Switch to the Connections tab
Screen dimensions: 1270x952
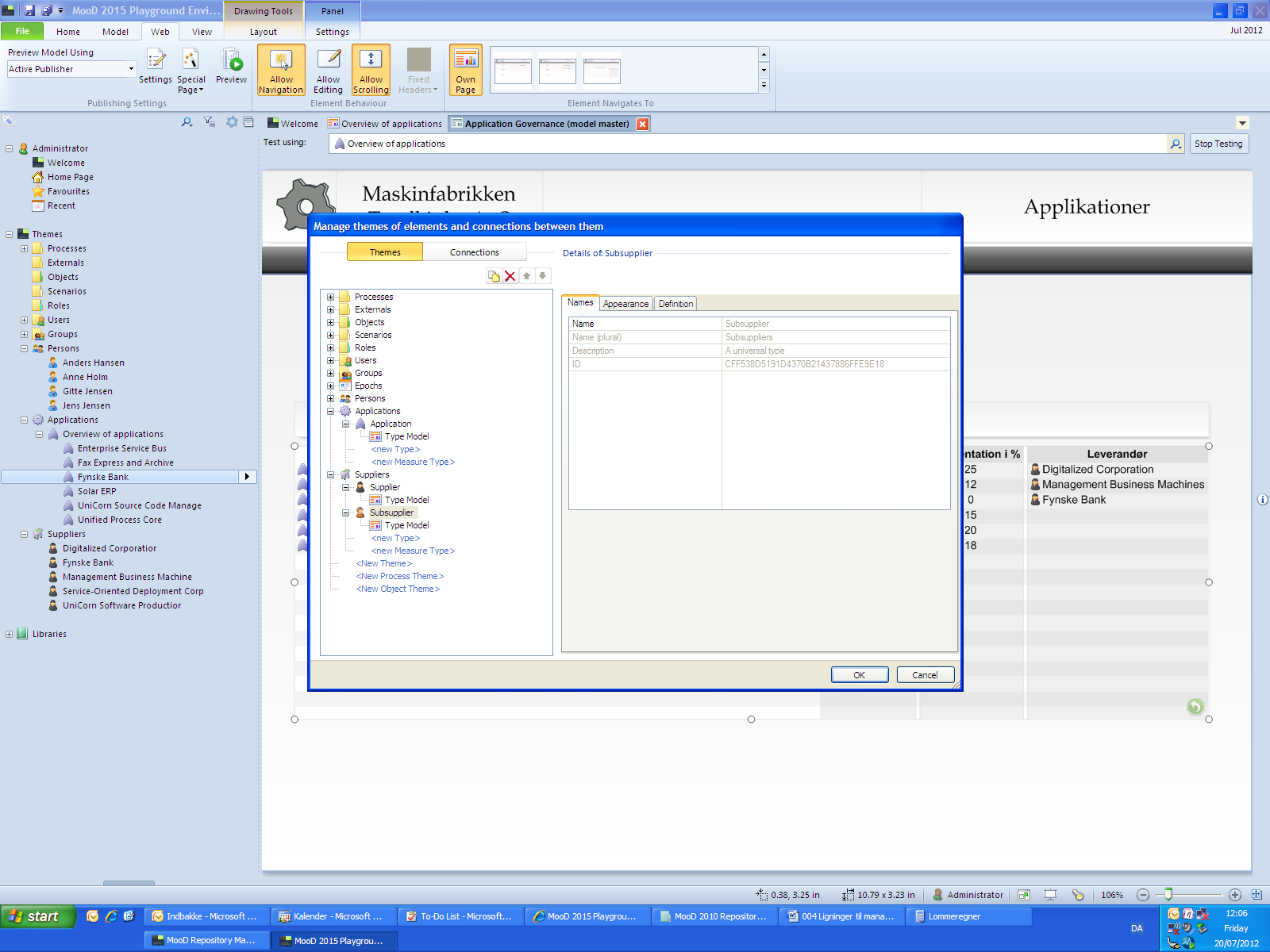pos(475,252)
